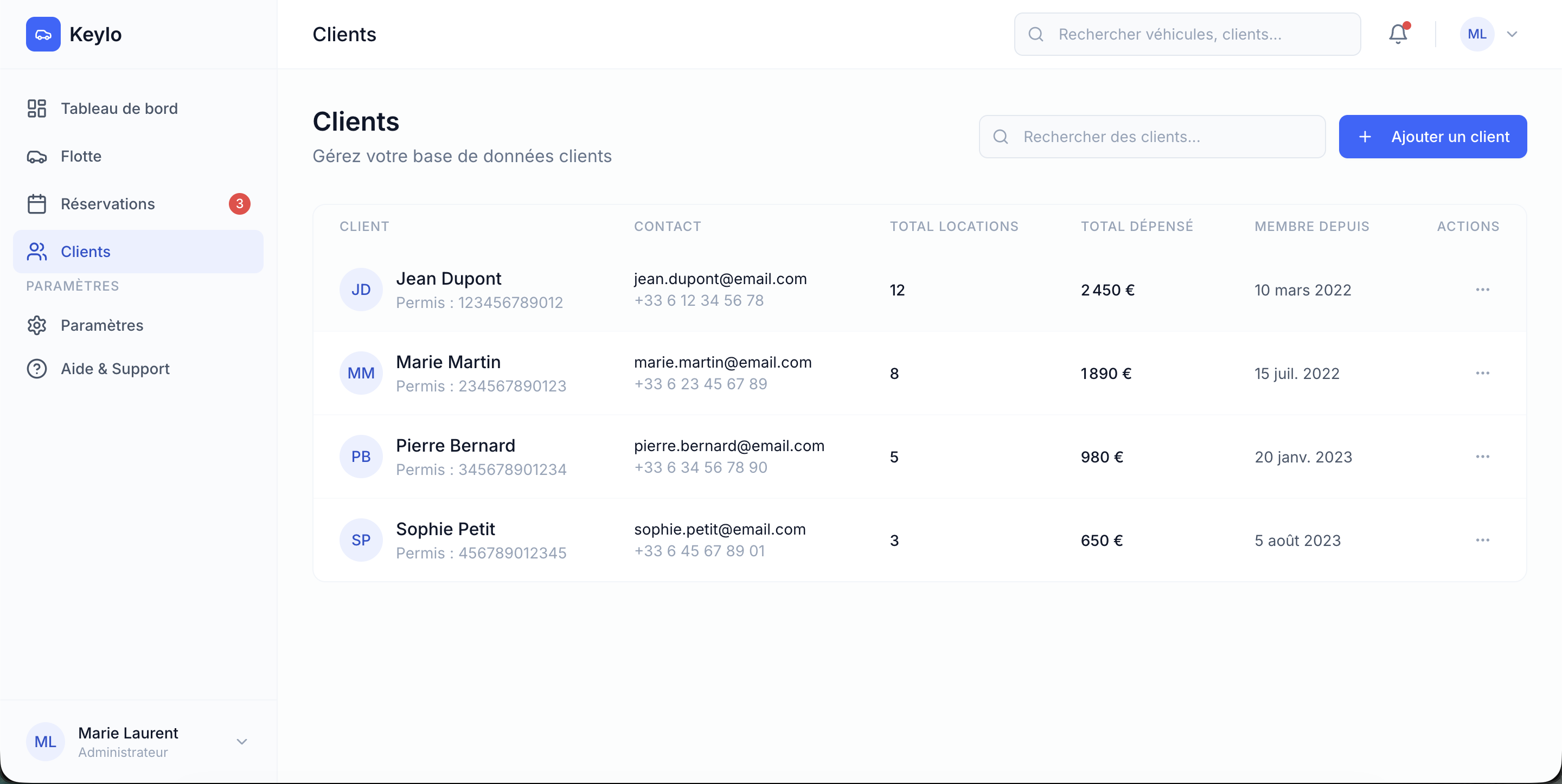Click the Aide & Support question mark icon

(37, 369)
